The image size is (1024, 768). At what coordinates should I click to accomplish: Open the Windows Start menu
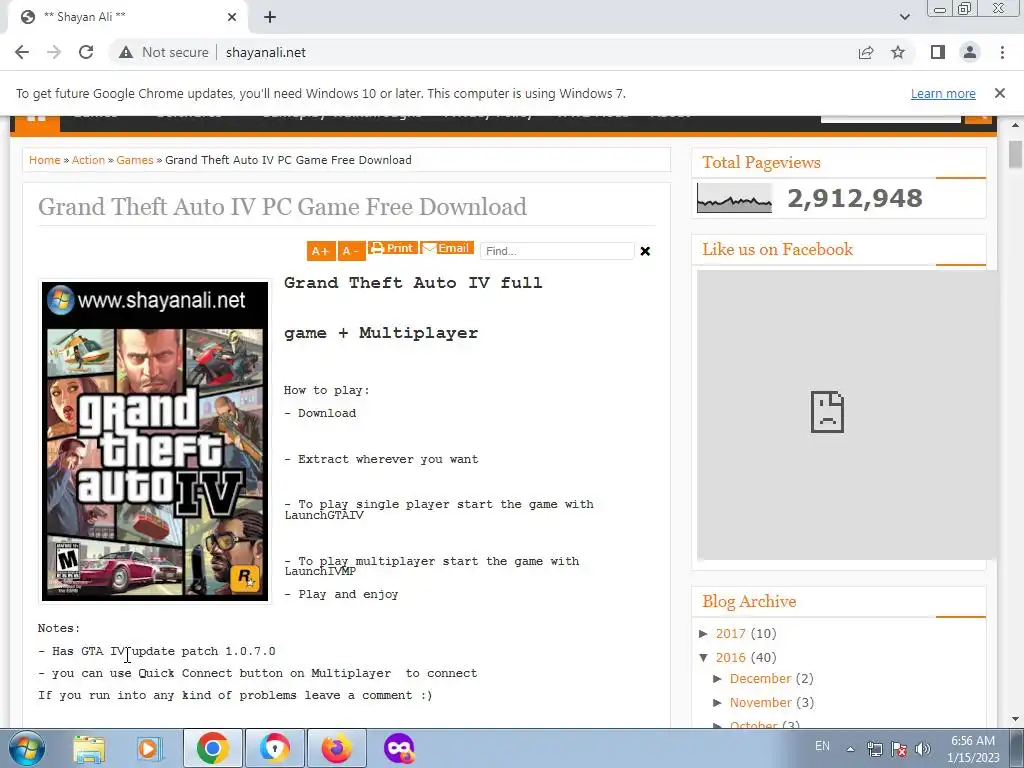(x=27, y=748)
